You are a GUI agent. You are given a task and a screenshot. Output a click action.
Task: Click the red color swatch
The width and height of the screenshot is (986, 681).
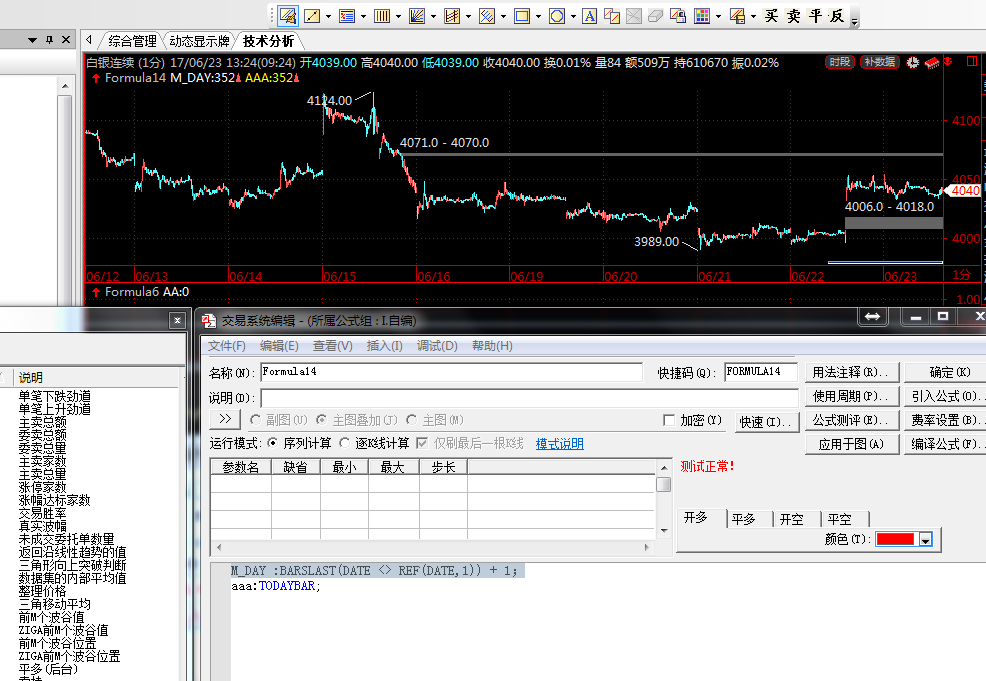point(895,539)
